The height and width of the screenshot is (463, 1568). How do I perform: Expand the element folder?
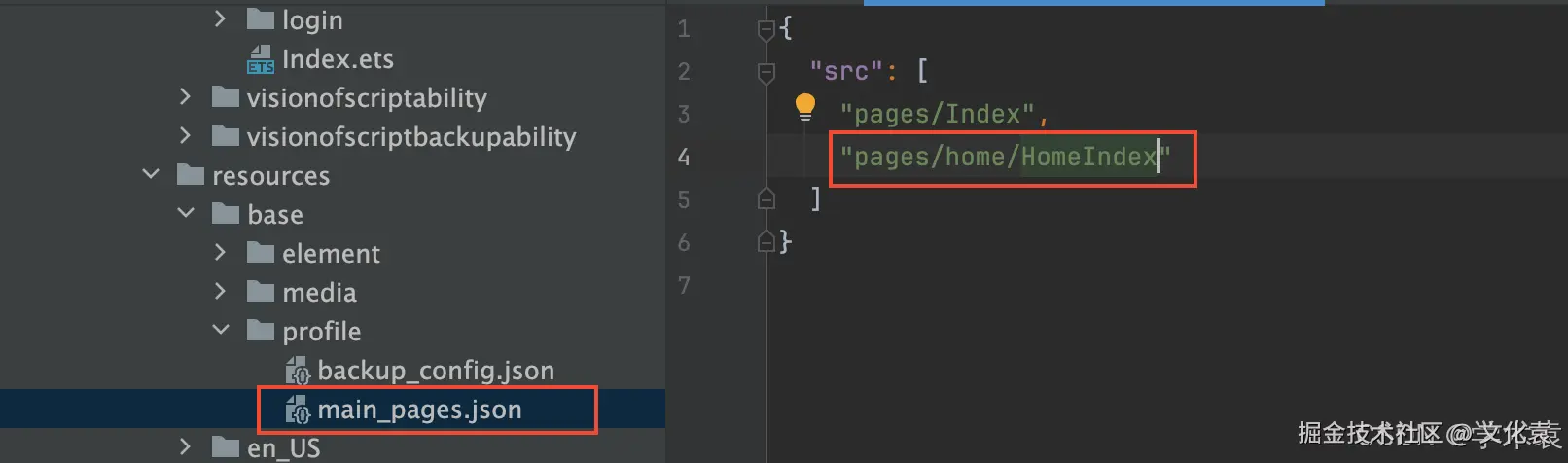coord(220,253)
